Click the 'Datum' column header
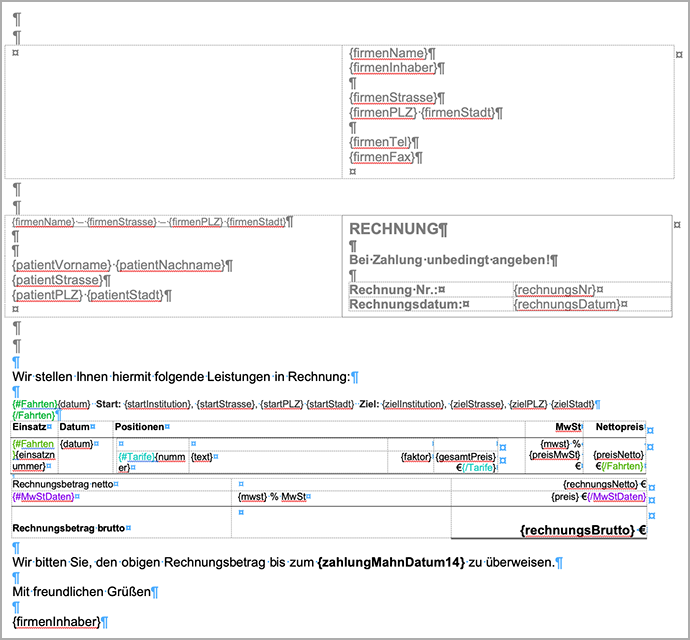The height and width of the screenshot is (640, 690). [x=74, y=427]
